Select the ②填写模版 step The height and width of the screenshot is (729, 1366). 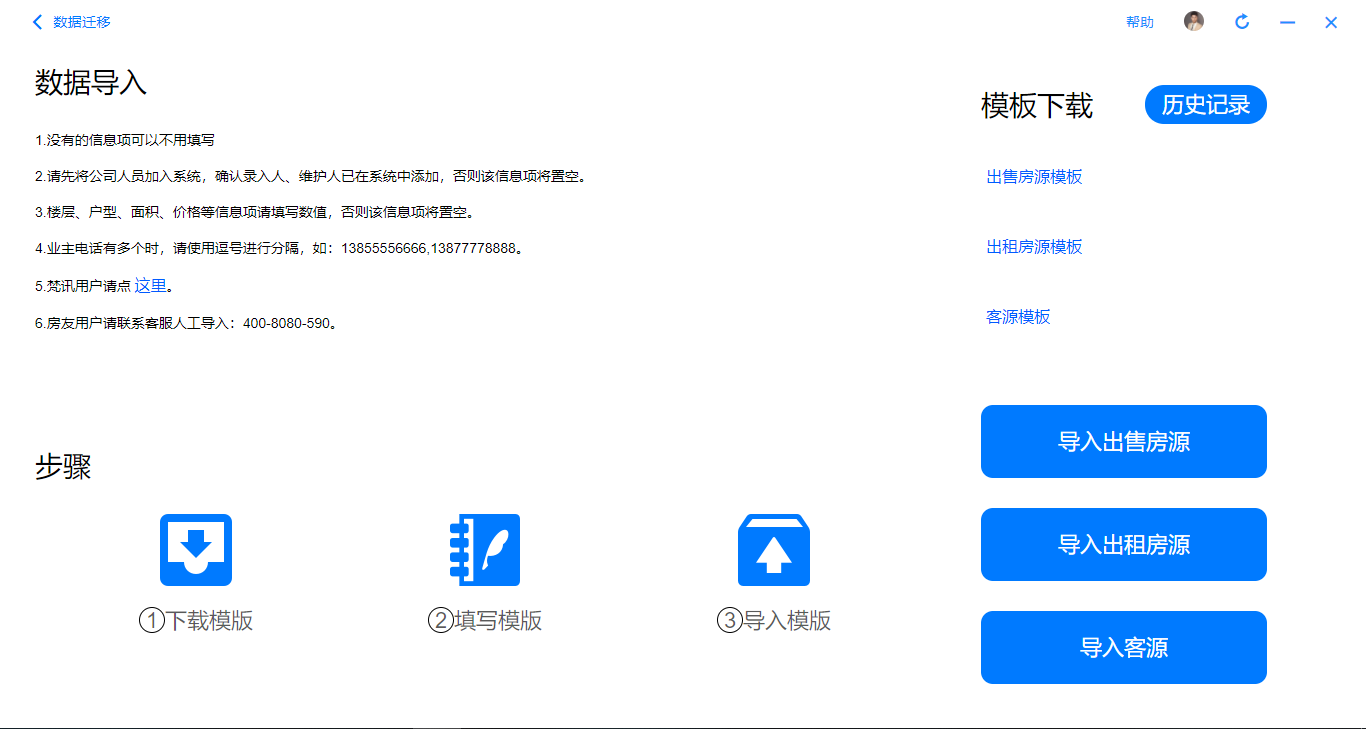click(x=485, y=620)
